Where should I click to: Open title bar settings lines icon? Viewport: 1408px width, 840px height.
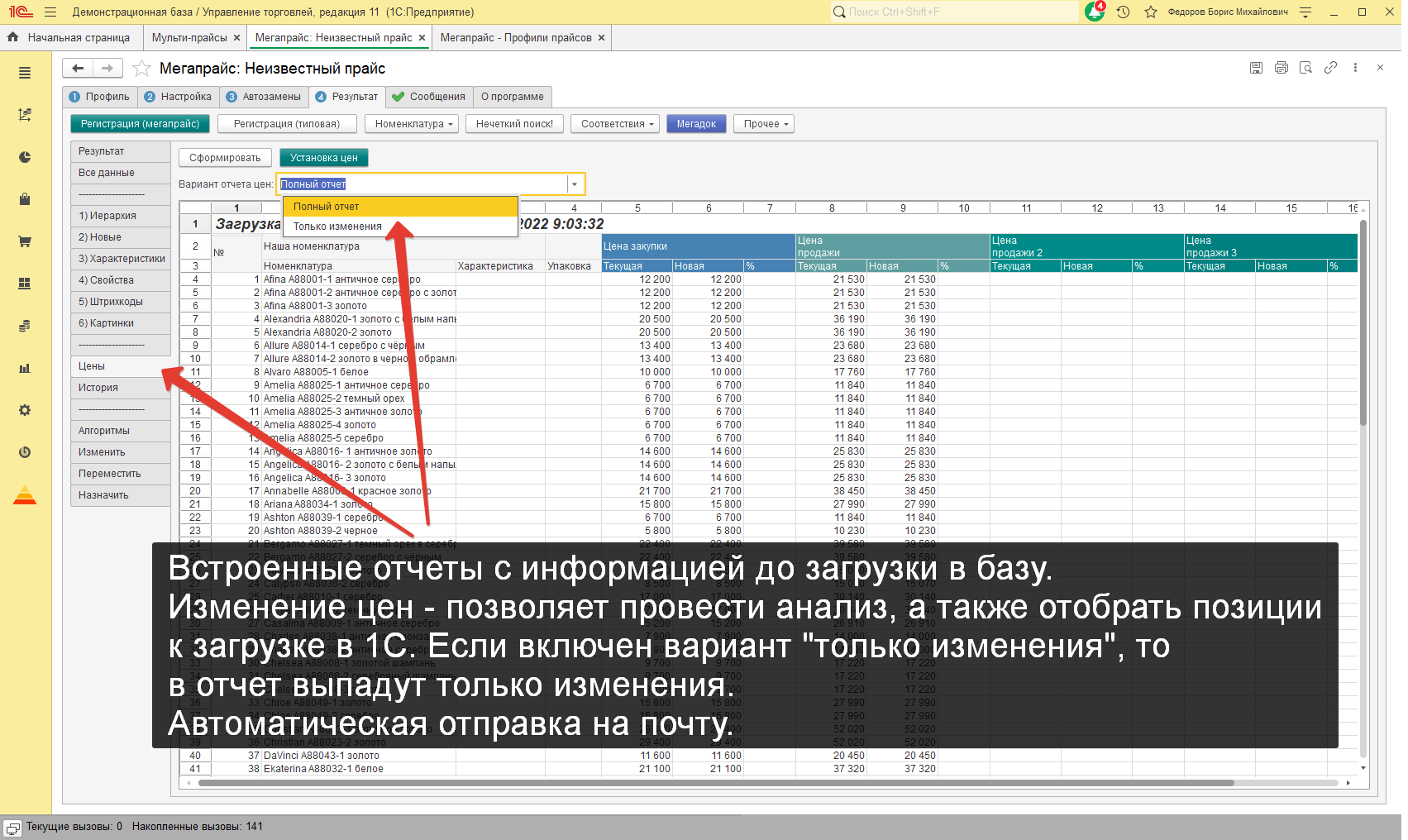click(1305, 12)
